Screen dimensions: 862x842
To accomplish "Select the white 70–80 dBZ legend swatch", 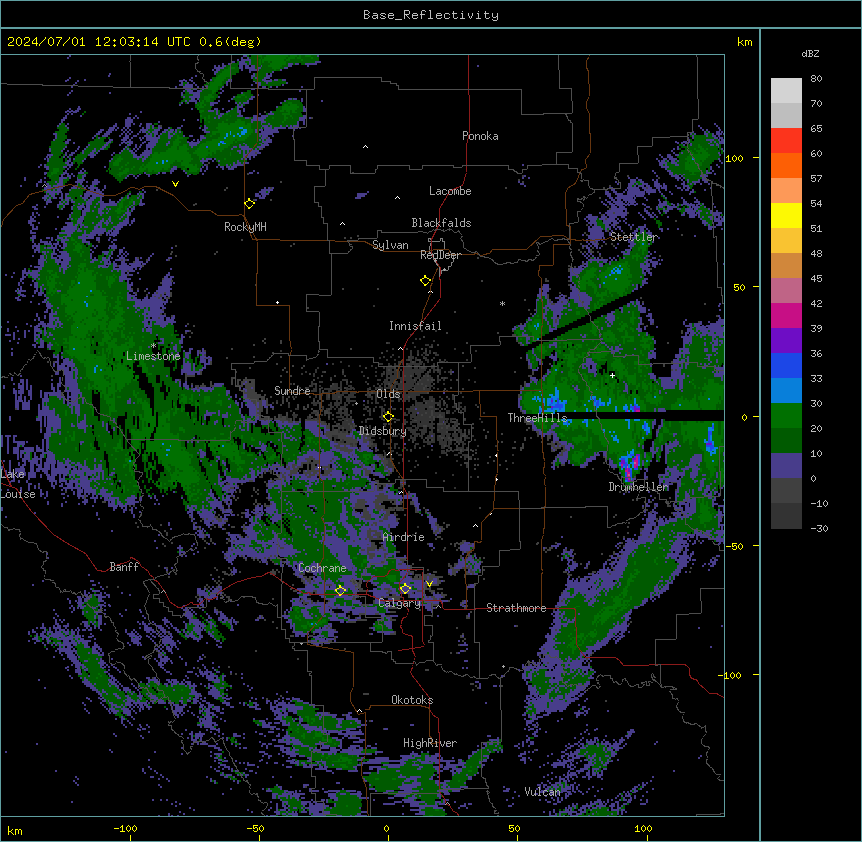I will click(x=786, y=91).
